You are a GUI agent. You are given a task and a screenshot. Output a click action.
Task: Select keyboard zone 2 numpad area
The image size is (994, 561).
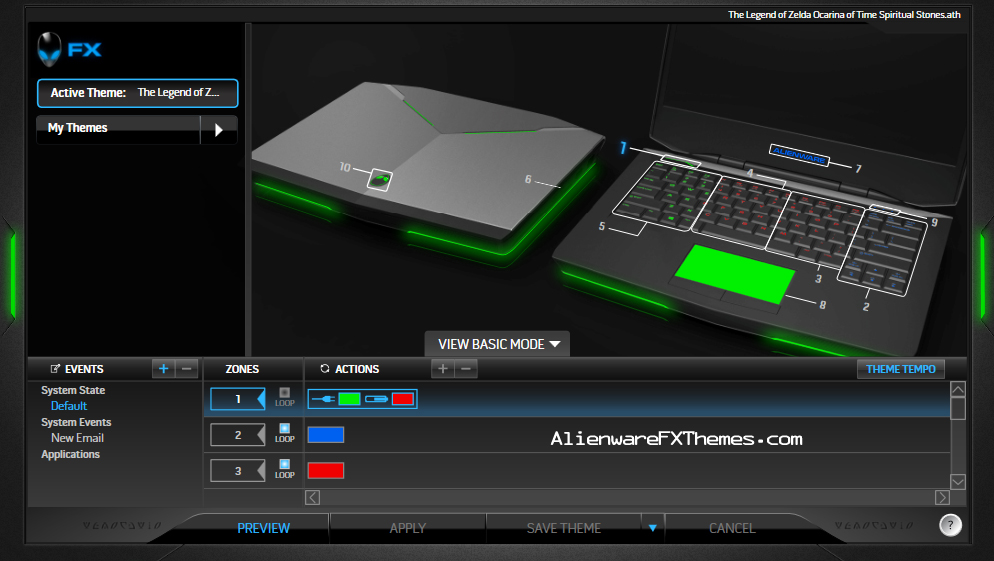pyautogui.click(x=881, y=252)
